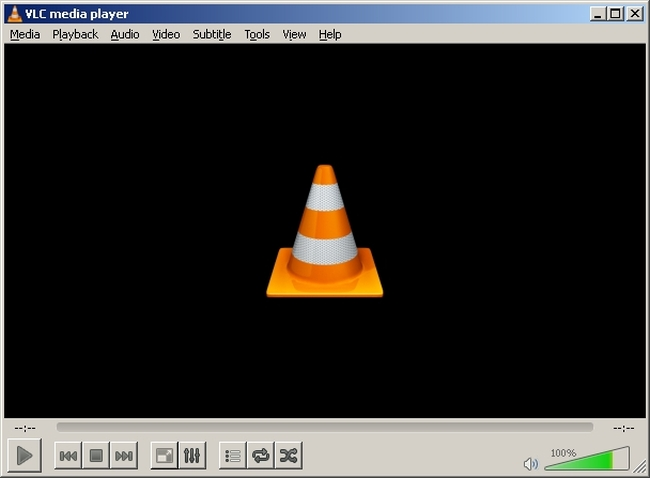Open the Subtitle menu
This screenshot has width=650, height=478.
[x=212, y=34]
